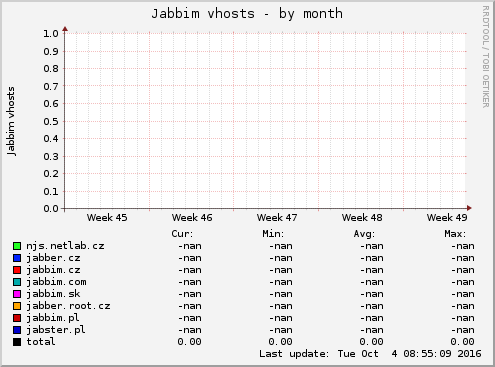Click the 'jabbim.pl' legend label
The height and width of the screenshot is (367, 495).
pos(53,318)
